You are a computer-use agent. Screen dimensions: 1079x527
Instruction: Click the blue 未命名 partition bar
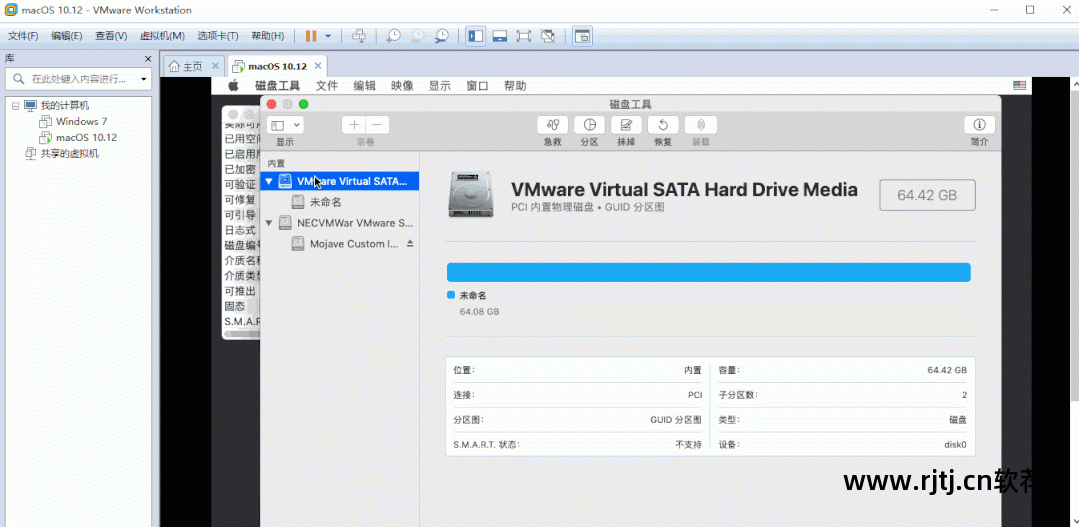pyautogui.click(x=709, y=272)
